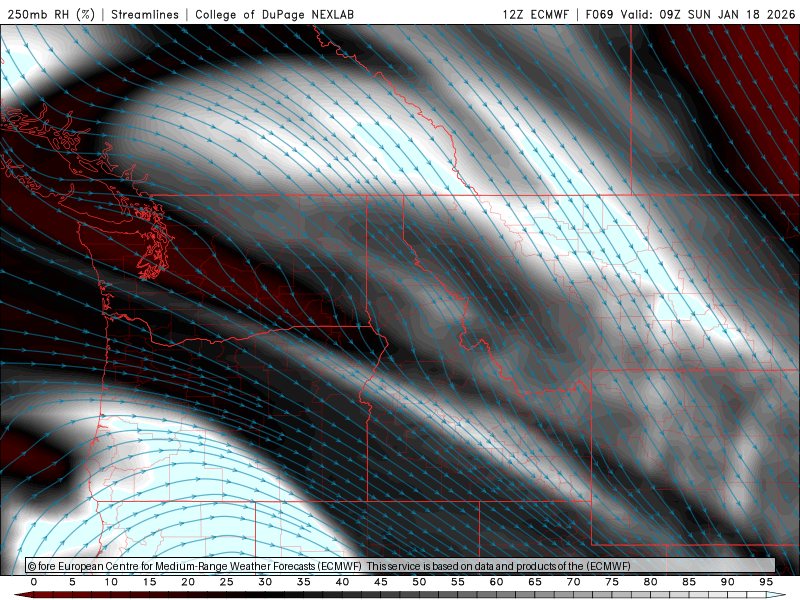The width and height of the screenshot is (800, 600).
Task: Click the "30" legend value
Action: pyautogui.click(x=265, y=582)
